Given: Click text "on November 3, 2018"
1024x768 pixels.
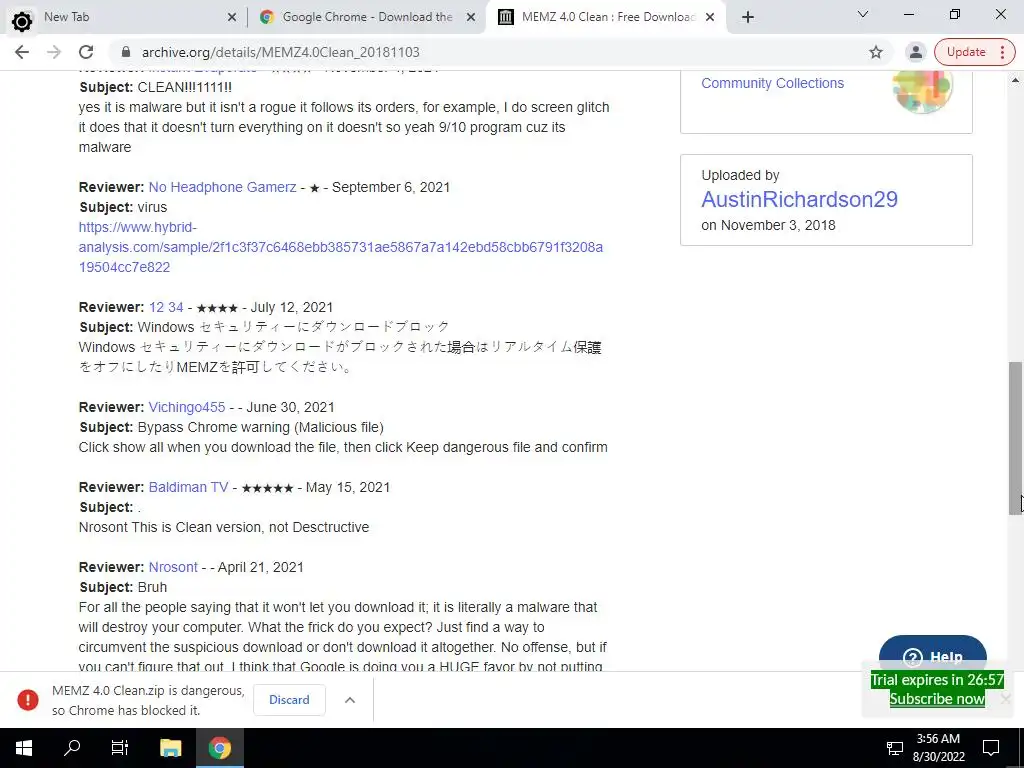Looking at the screenshot, I should pos(768,225).
